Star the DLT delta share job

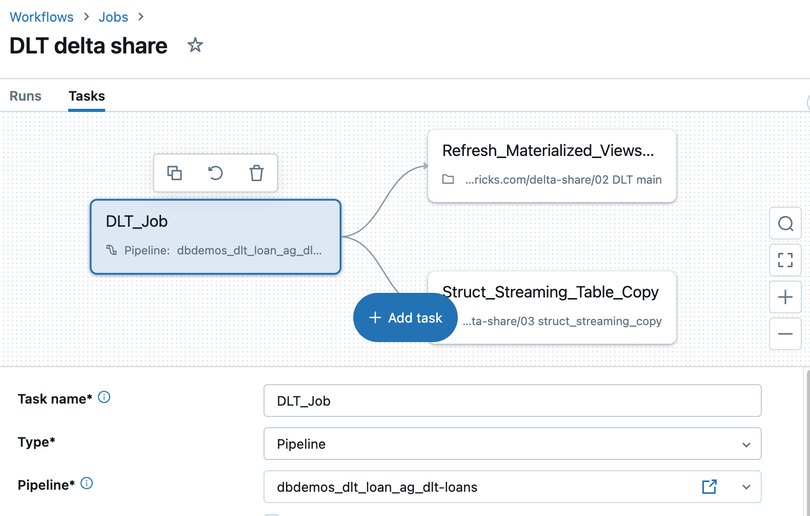[x=195, y=45]
